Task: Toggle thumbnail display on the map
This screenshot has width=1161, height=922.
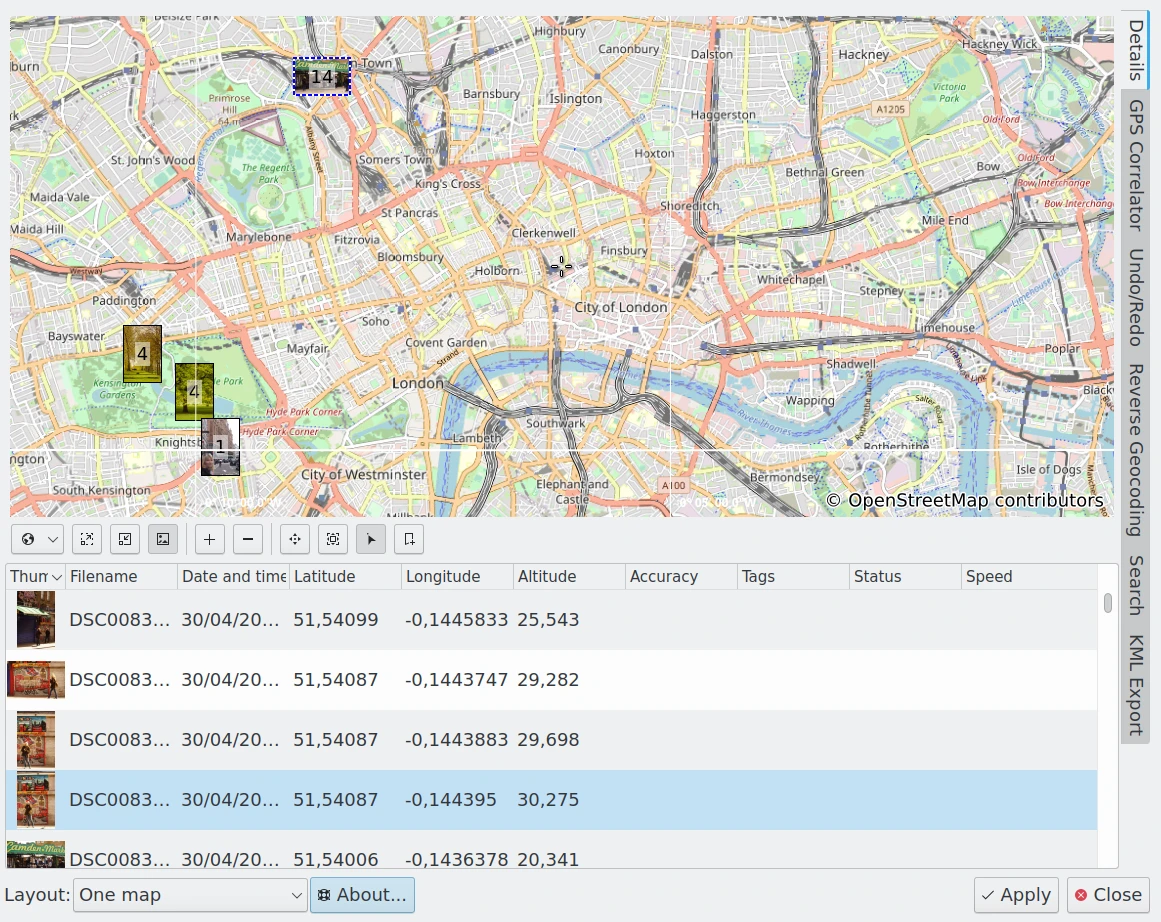Action: [163, 540]
